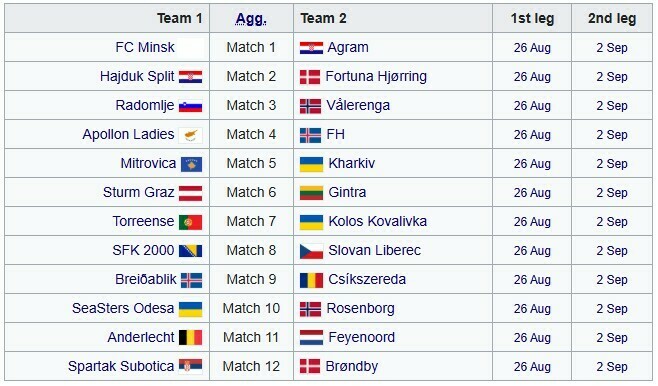Image resolution: width=658 pixels, height=386 pixels.
Task: Click the Breiðablik team link
Action: (x=146, y=279)
